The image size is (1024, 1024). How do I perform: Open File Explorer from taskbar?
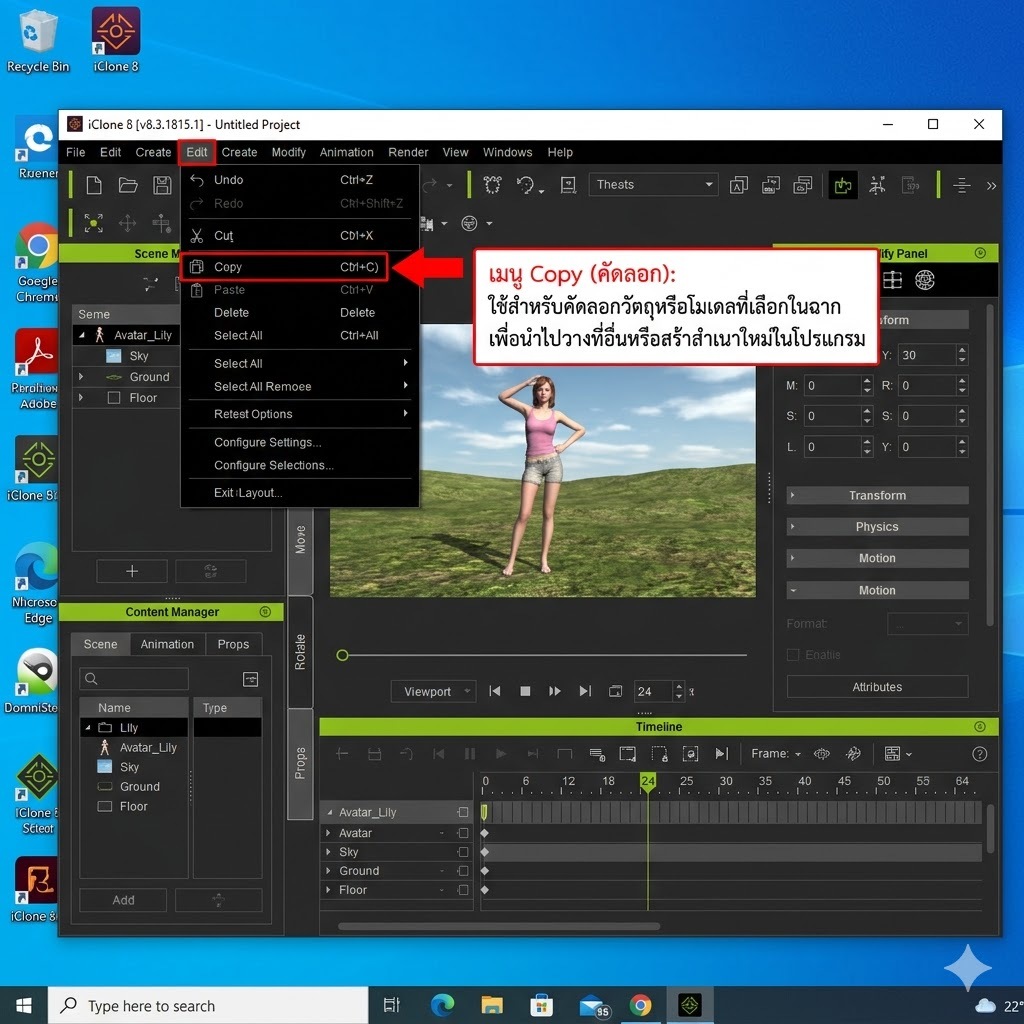click(x=492, y=1005)
